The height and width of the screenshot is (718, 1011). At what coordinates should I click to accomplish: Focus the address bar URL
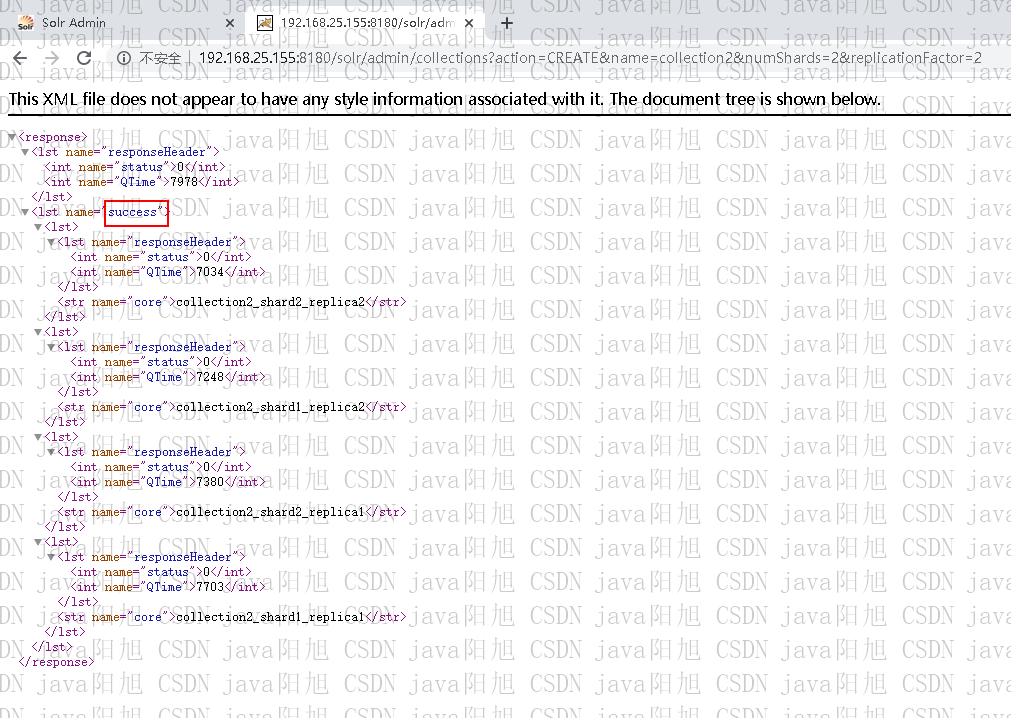590,58
